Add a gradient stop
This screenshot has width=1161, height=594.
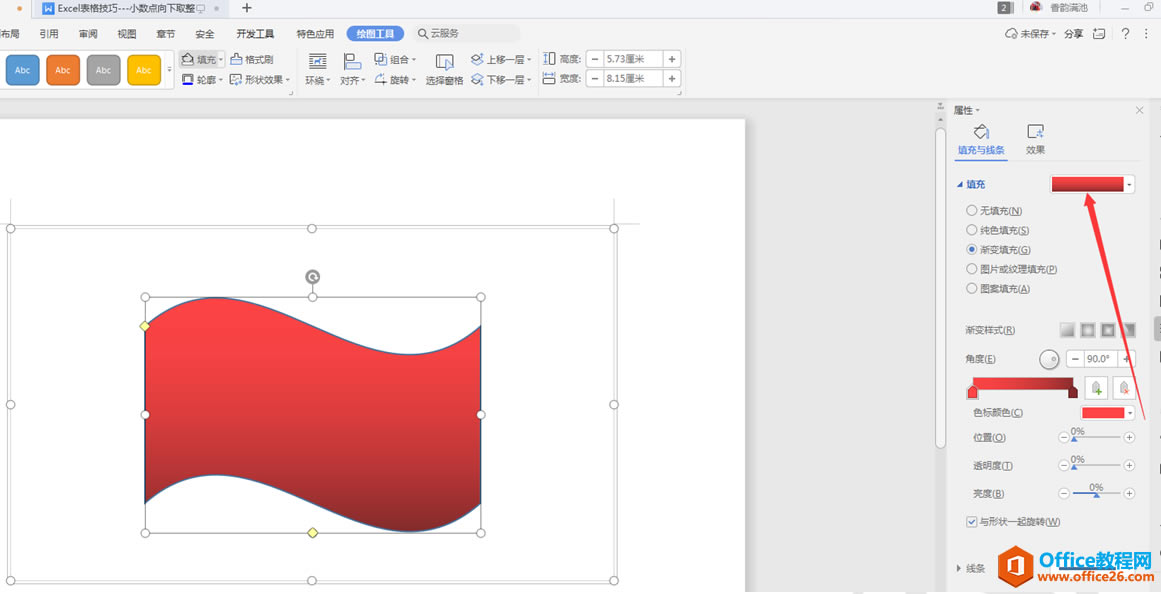pyautogui.click(x=1097, y=387)
